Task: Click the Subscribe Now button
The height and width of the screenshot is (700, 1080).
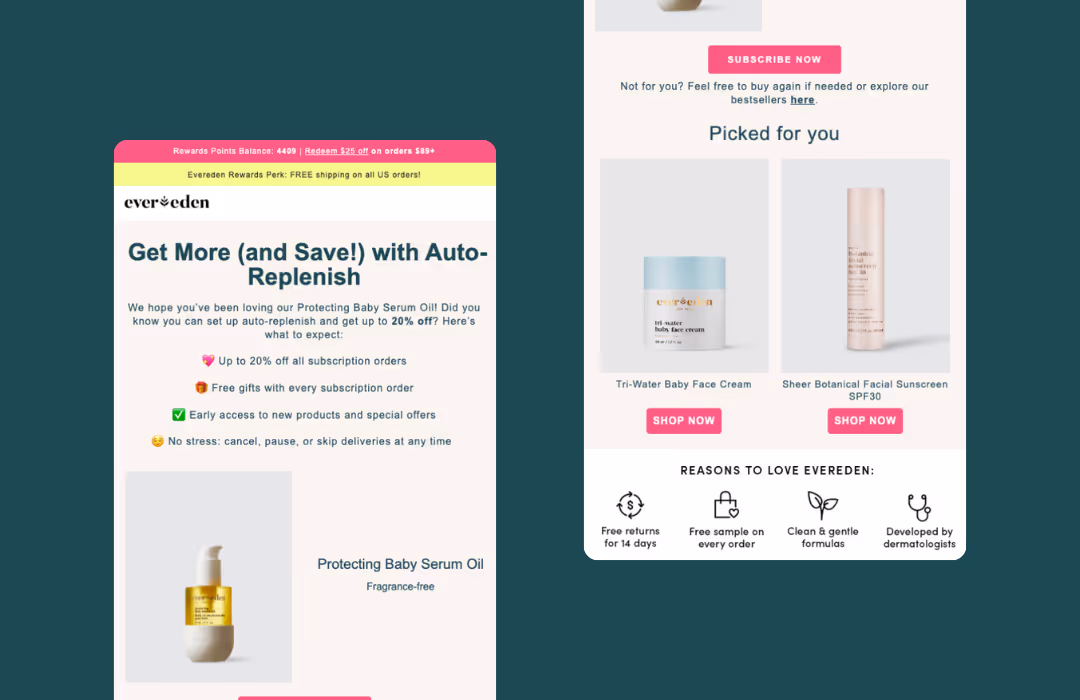Action: click(x=774, y=59)
